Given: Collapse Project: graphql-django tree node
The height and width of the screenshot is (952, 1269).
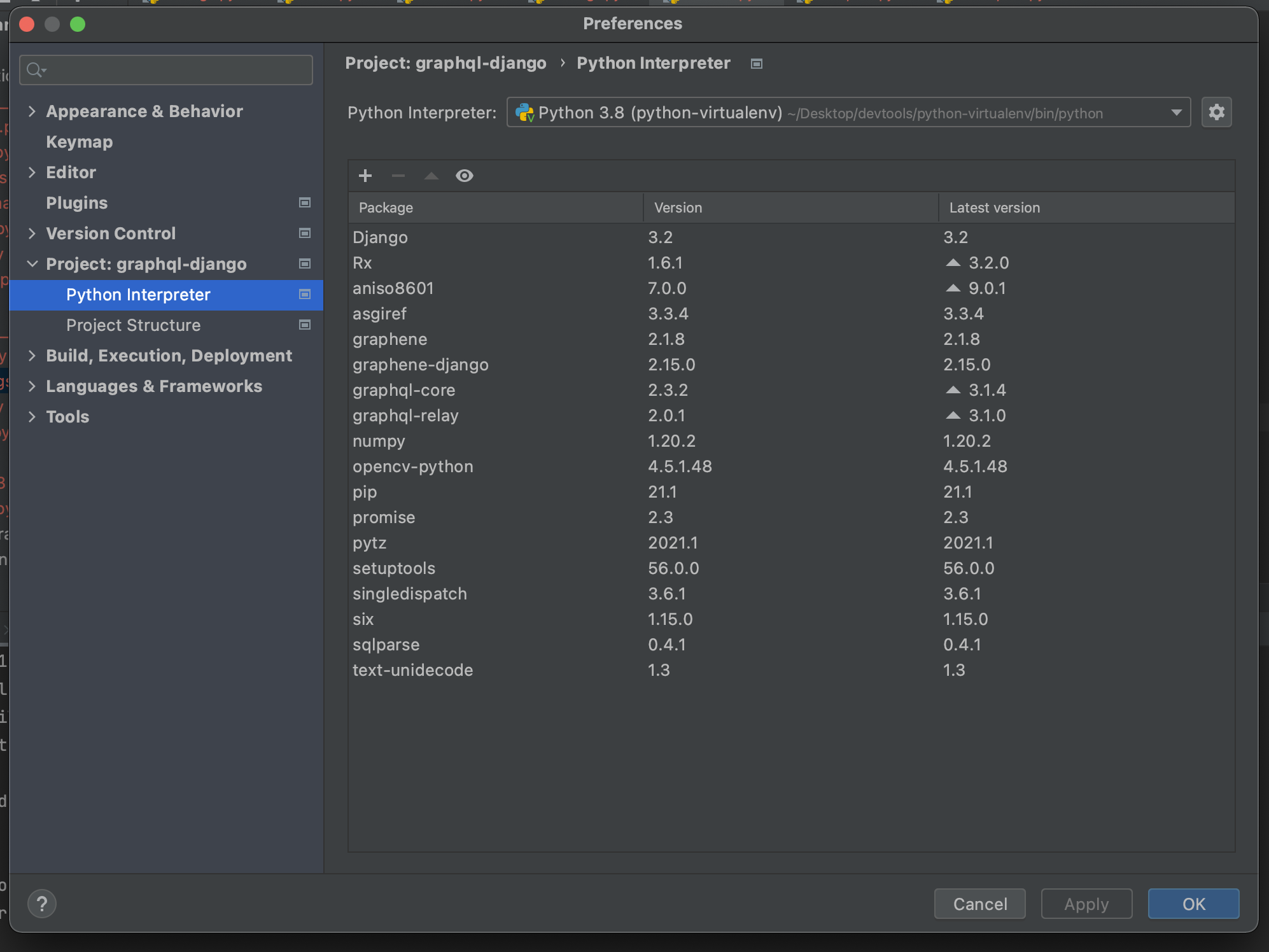Looking at the screenshot, I should (32, 263).
